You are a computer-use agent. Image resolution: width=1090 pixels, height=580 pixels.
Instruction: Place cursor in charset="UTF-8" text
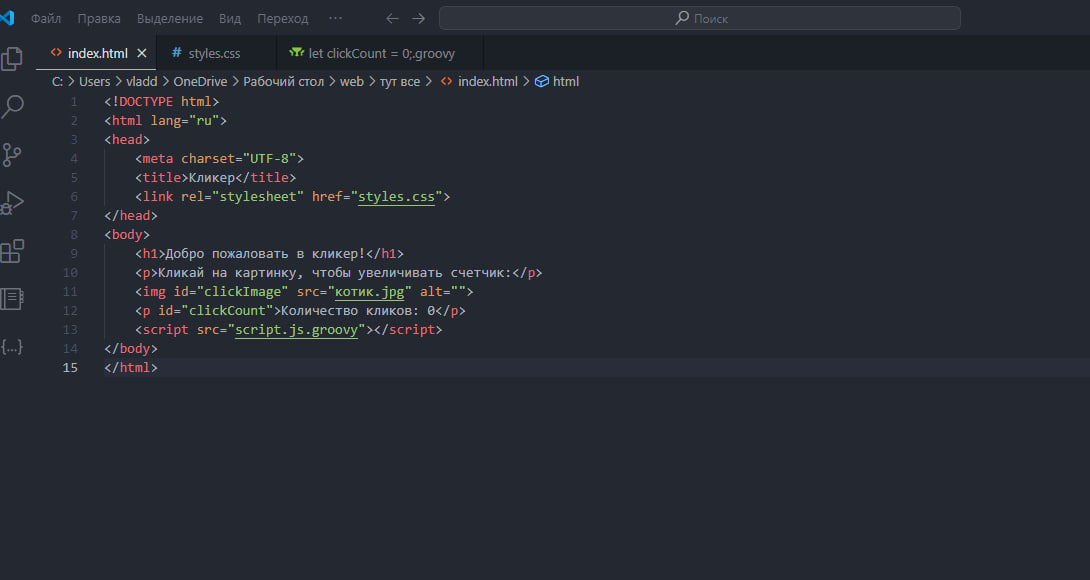click(238, 159)
